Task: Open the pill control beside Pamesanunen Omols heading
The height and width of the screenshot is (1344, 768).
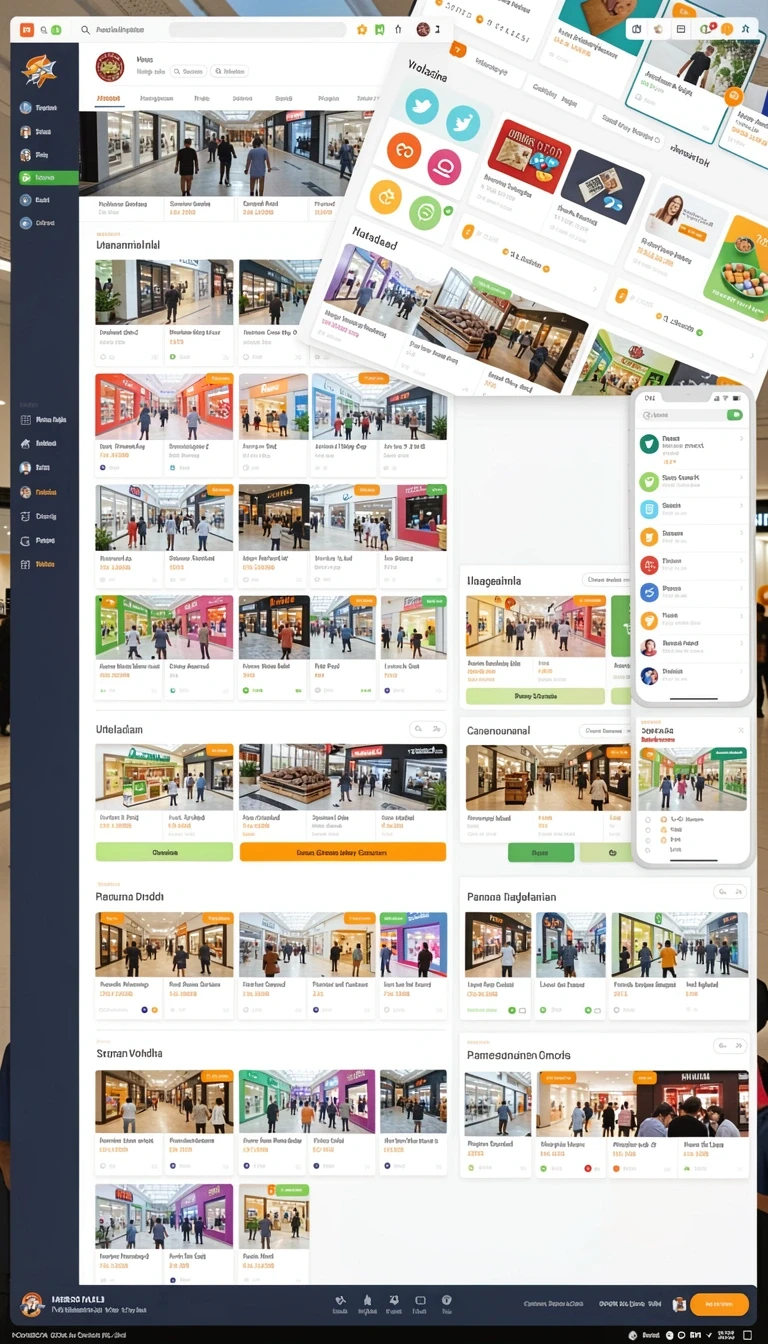Action: [730, 1046]
